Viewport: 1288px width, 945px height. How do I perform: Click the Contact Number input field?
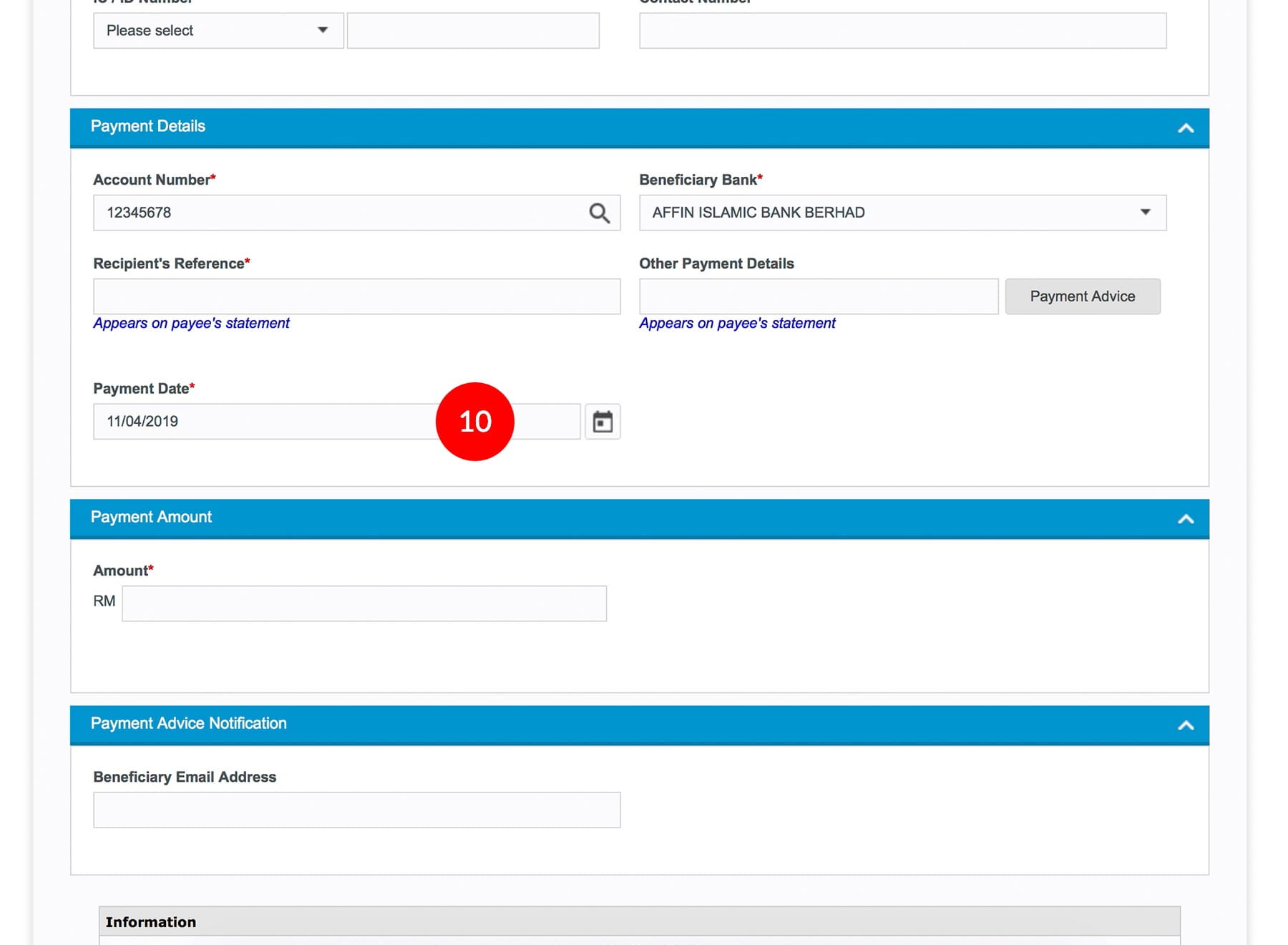tap(902, 31)
